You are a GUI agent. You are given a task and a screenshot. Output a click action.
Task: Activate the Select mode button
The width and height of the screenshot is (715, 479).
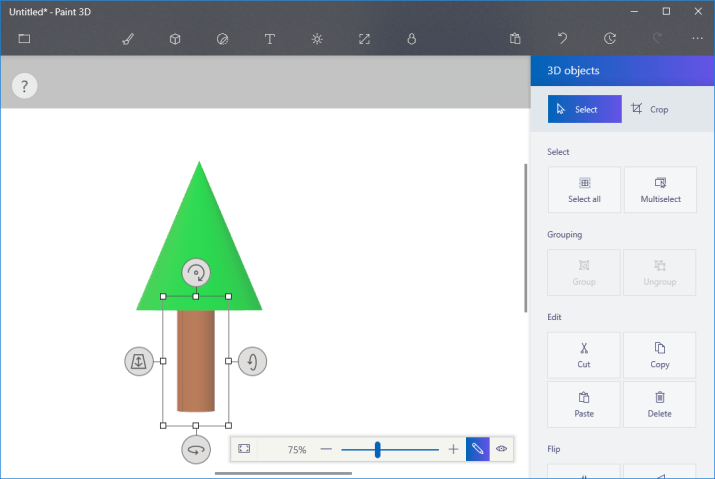tap(585, 109)
